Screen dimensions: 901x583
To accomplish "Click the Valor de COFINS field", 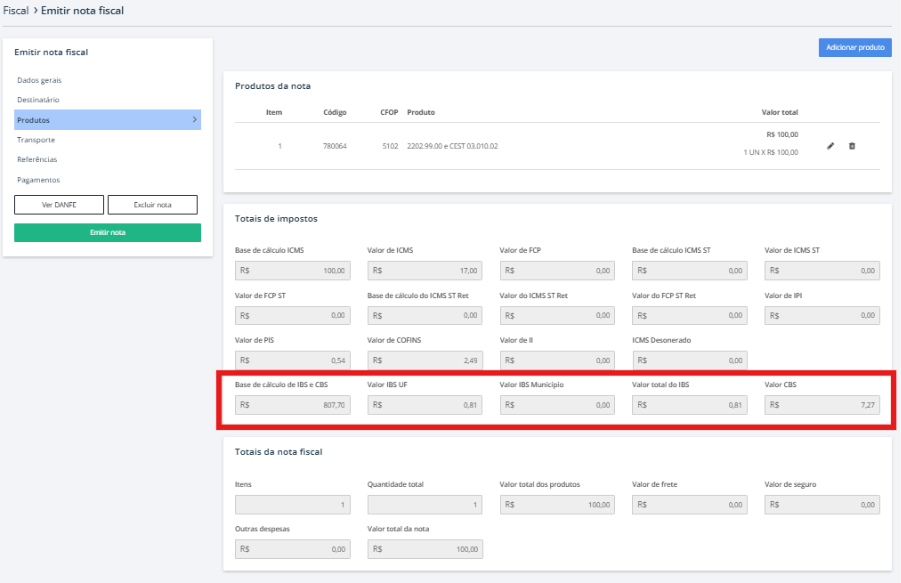I will pyautogui.click(x=425, y=360).
